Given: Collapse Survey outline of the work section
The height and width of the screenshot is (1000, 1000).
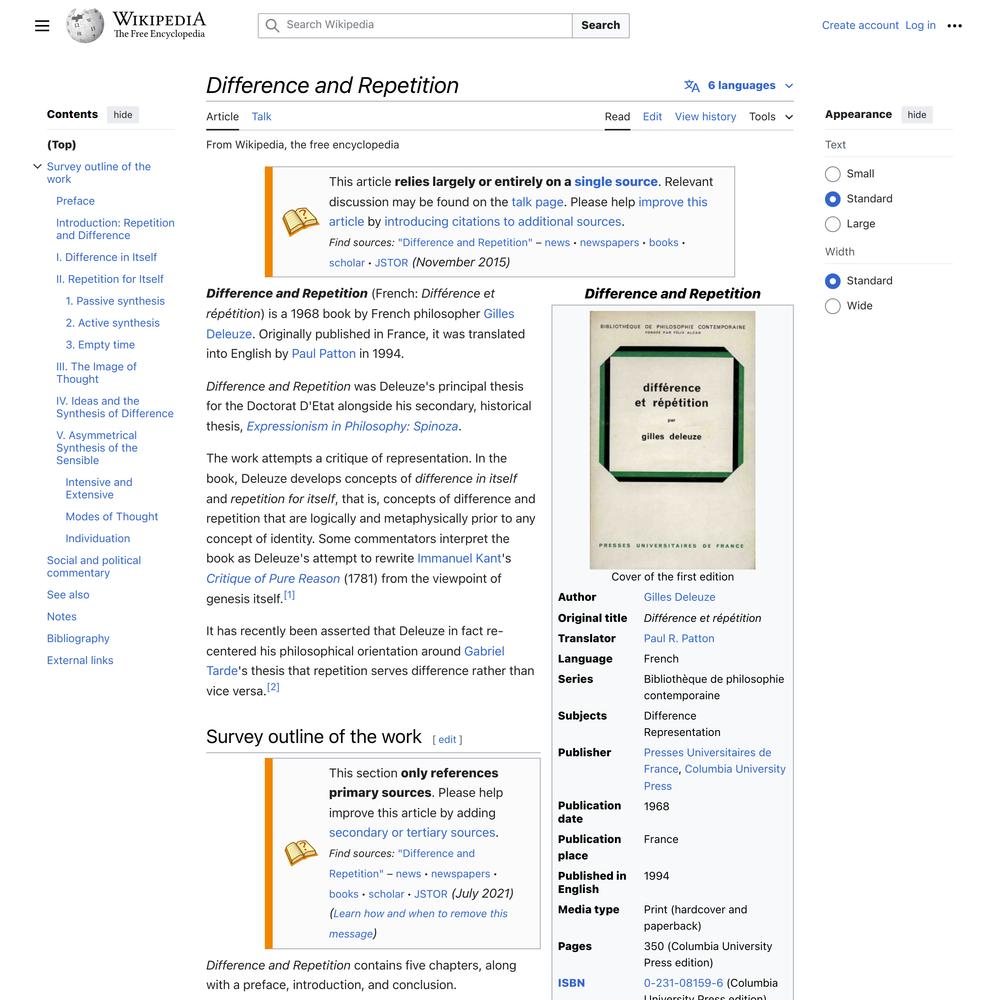Looking at the screenshot, I should [x=38, y=166].
